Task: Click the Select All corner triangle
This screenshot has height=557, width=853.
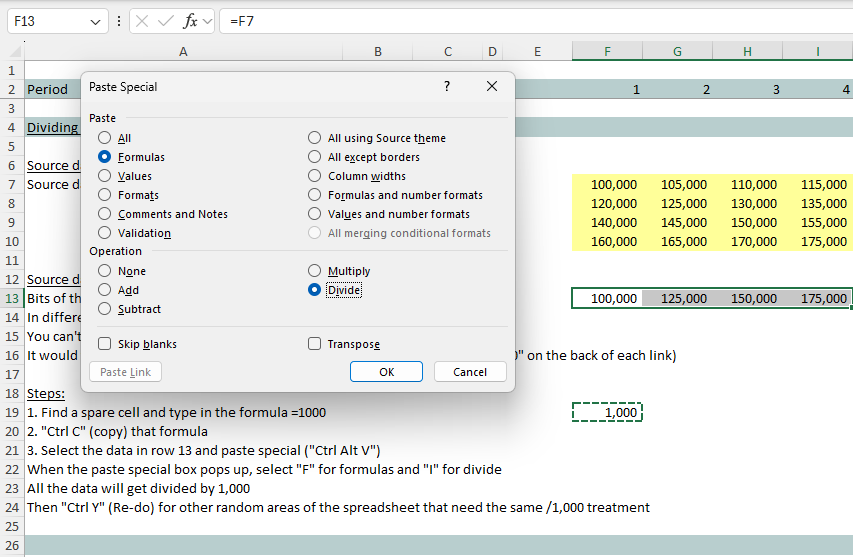Action: tap(13, 52)
